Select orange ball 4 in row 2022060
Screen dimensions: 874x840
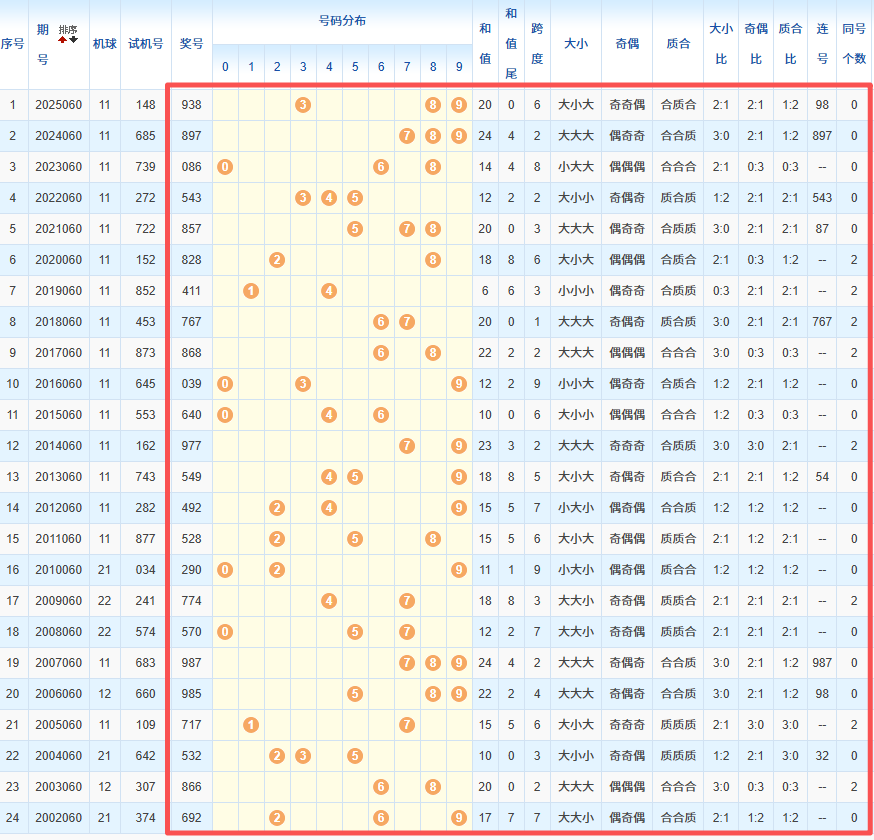[329, 197]
